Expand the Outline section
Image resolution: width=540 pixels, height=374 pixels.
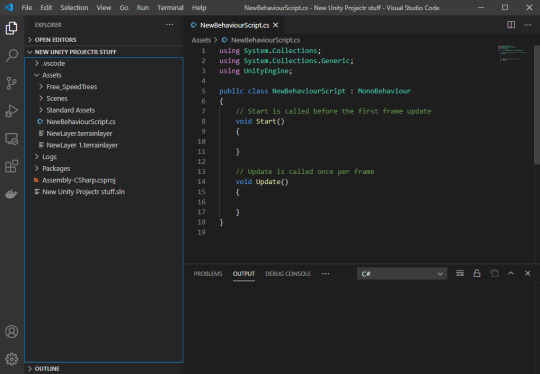(x=103, y=368)
